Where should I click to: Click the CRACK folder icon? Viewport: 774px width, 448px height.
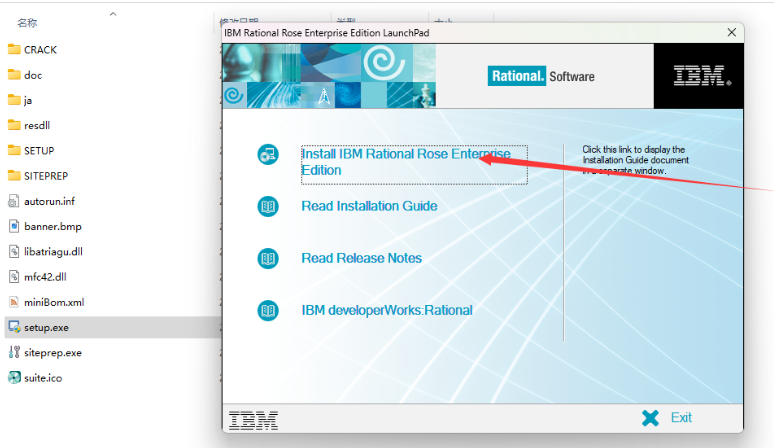[14, 49]
